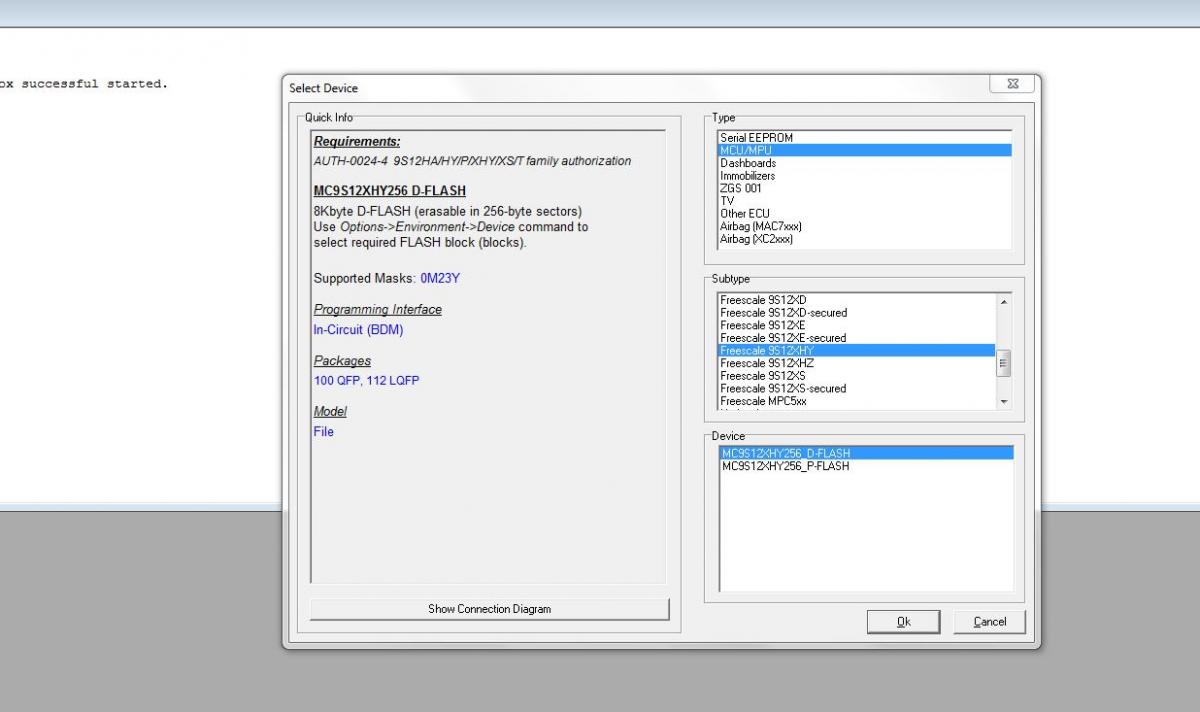Image resolution: width=1200 pixels, height=712 pixels.
Task: Click the Requirements heading
Action: click(357, 142)
